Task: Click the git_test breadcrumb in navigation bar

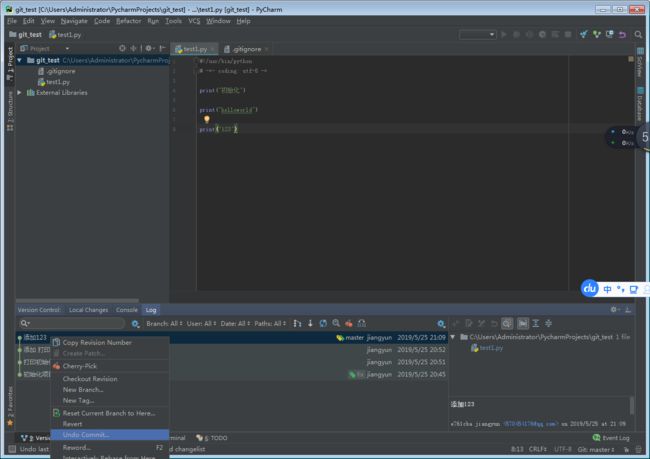Action: click(26, 34)
